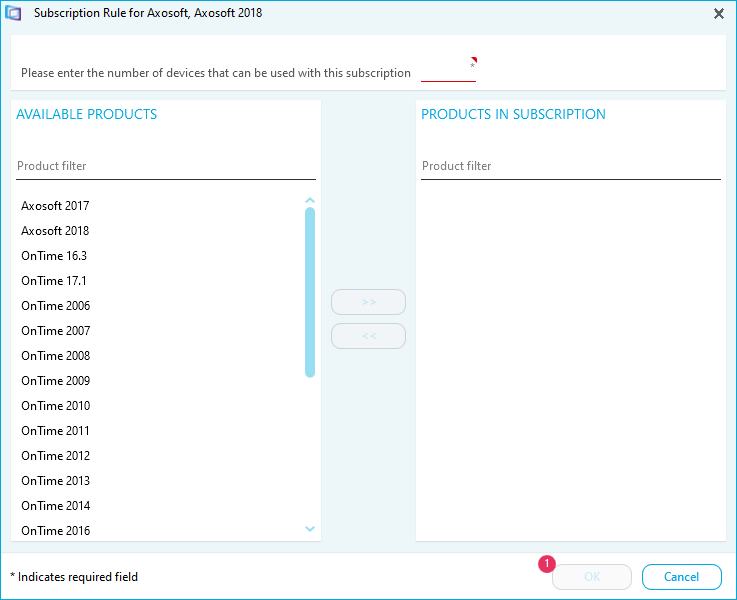Viewport: 737px width, 600px height.
Task: Choose OnTime 17.1 from available products
Action: (x=54, y=281)
